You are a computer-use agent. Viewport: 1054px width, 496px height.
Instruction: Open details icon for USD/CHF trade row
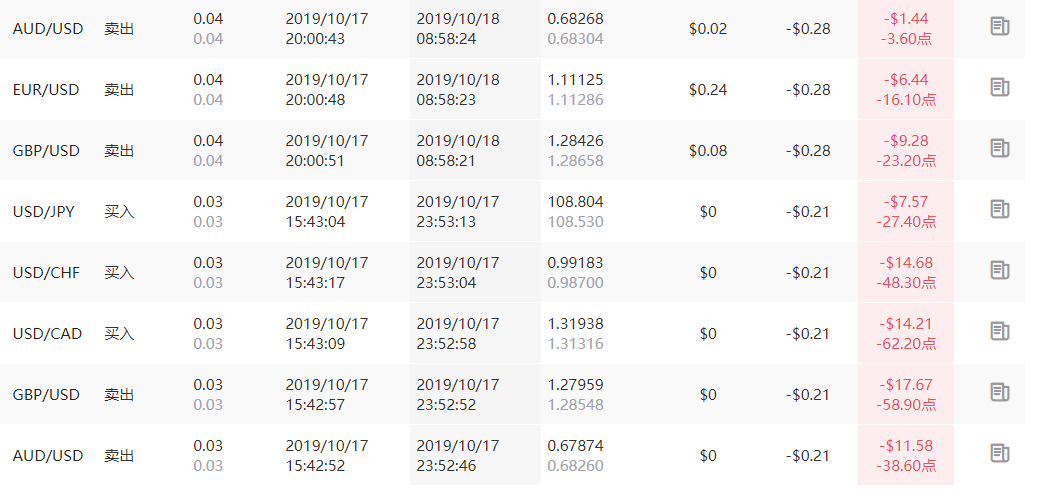pyautogui.click(x=1000, y=270)
